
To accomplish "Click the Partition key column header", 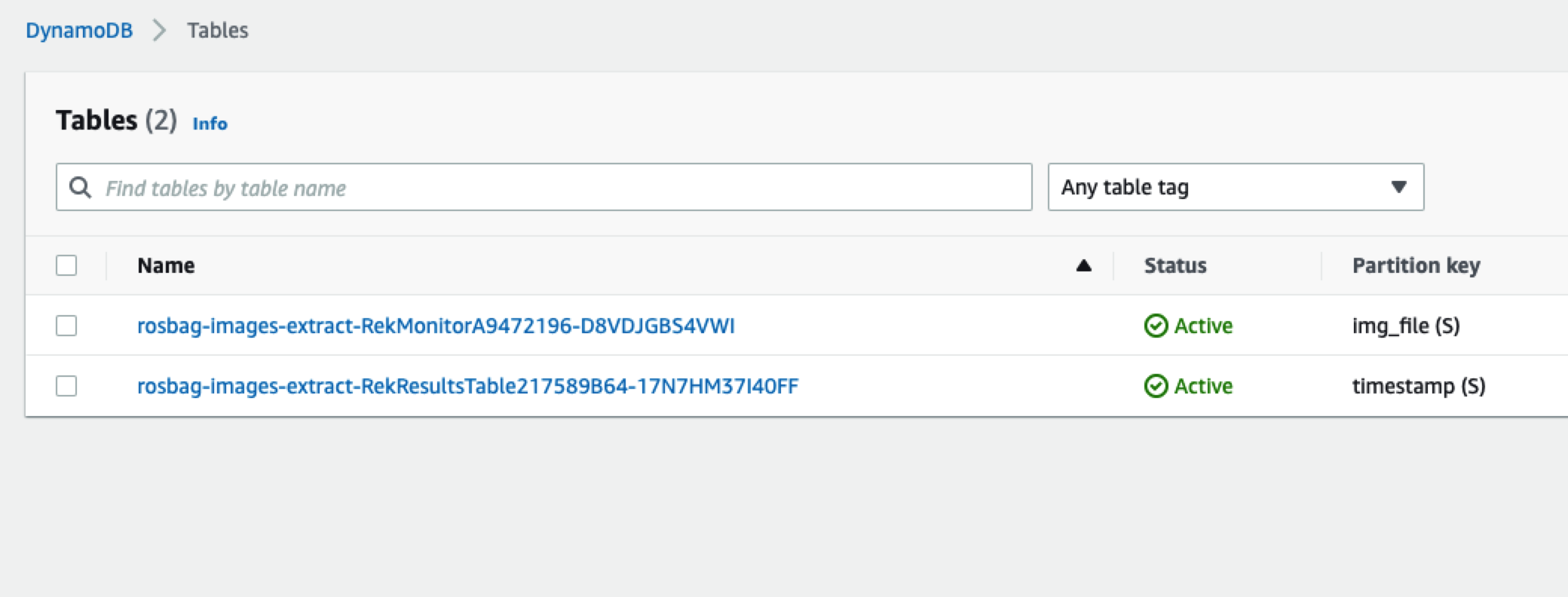I will (1416, 265).
